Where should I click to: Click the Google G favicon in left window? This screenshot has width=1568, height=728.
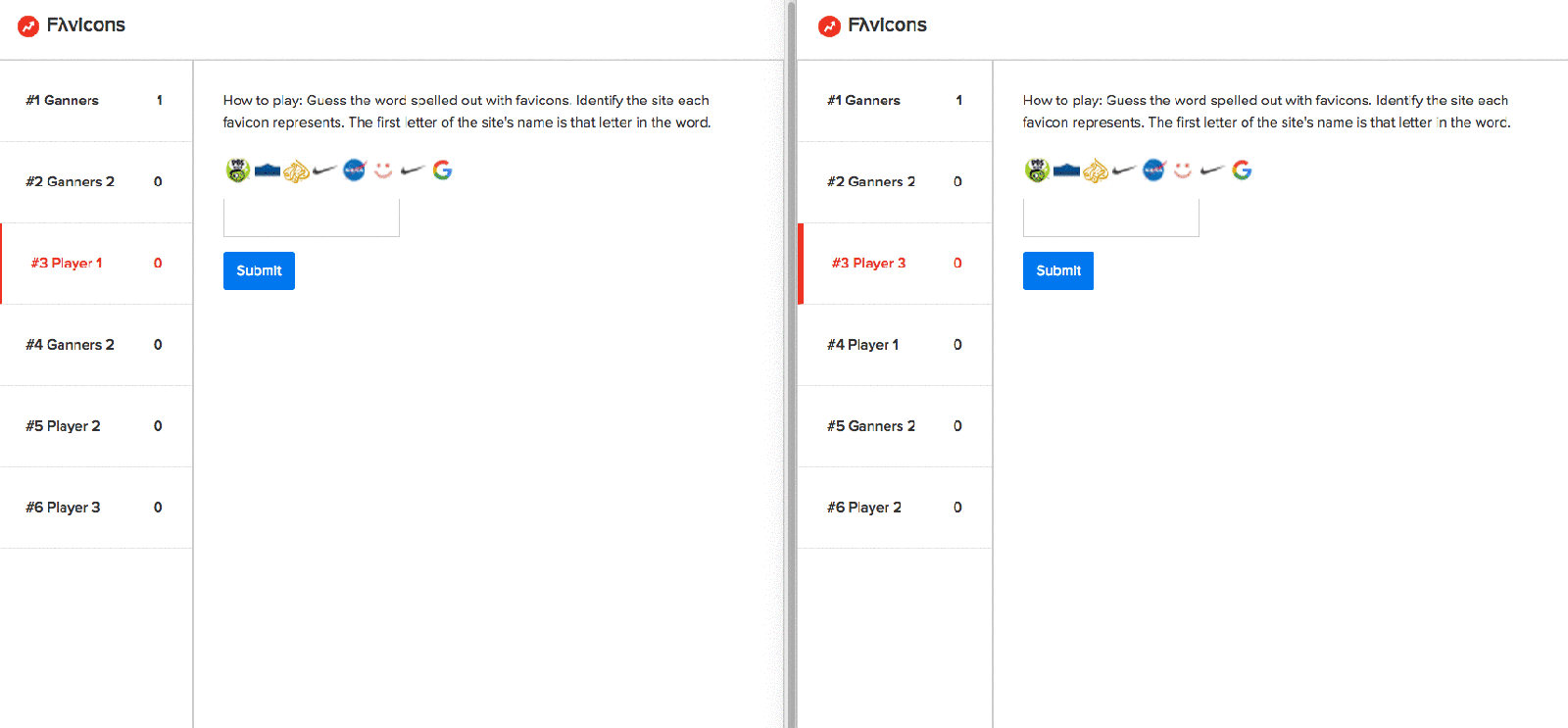tap(442, 170)
